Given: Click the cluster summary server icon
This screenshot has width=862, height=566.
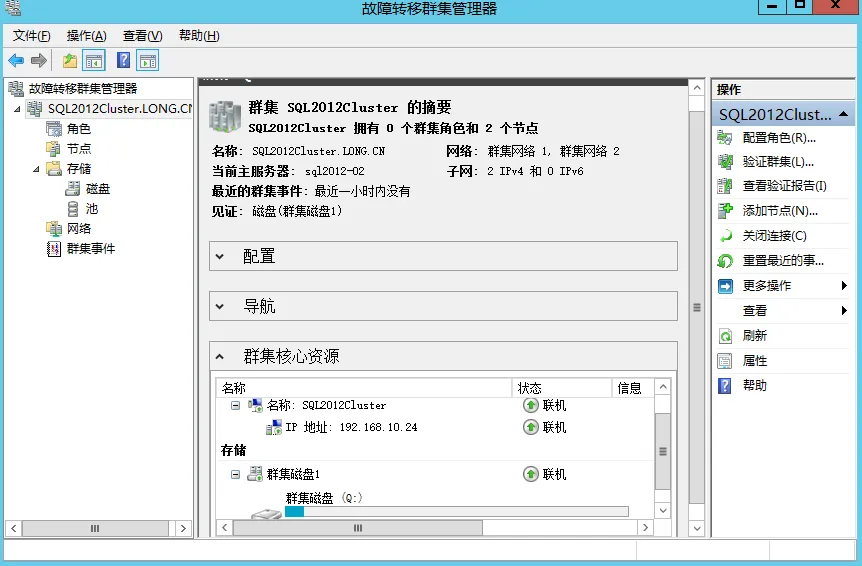Looking at the screenshot, I should (x=225, y=116).
